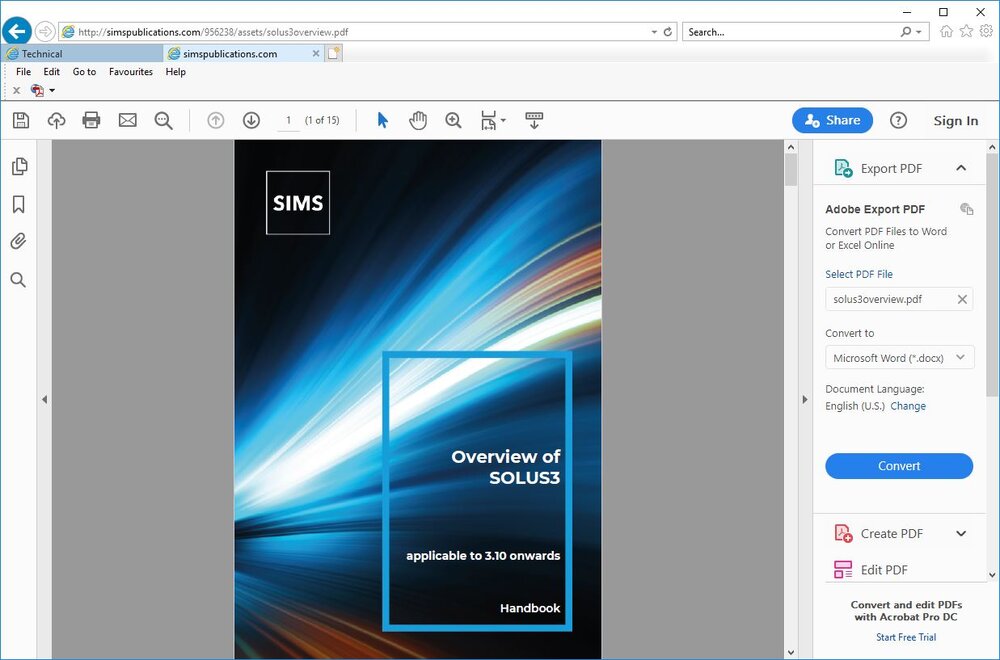The width and height of the screenshot is (1000, 660).
Task: Open the Favourites menu
Action: click(x=131, y=71)
